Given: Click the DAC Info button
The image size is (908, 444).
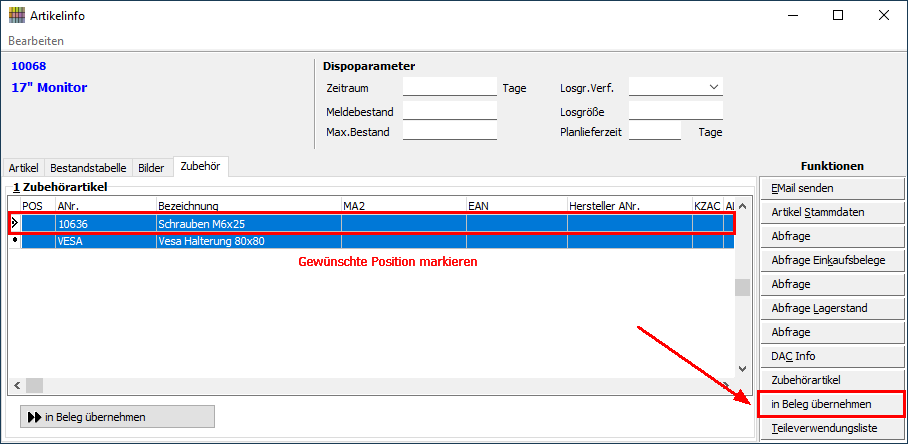Looking at the screenshot, I should pyautogui.click(x=831, y=356).
